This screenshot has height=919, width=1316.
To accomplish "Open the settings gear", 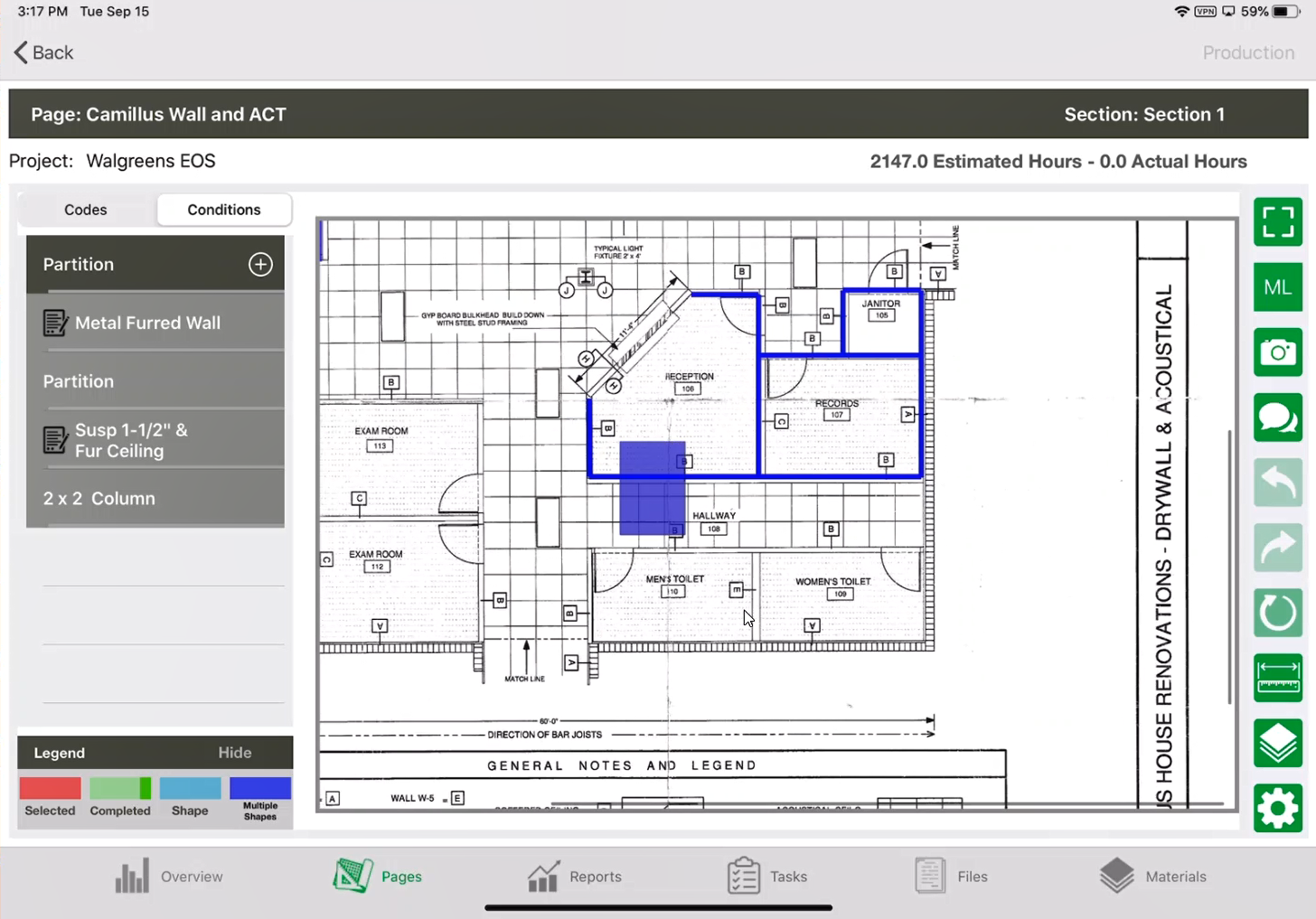I will coord(1277,808).
